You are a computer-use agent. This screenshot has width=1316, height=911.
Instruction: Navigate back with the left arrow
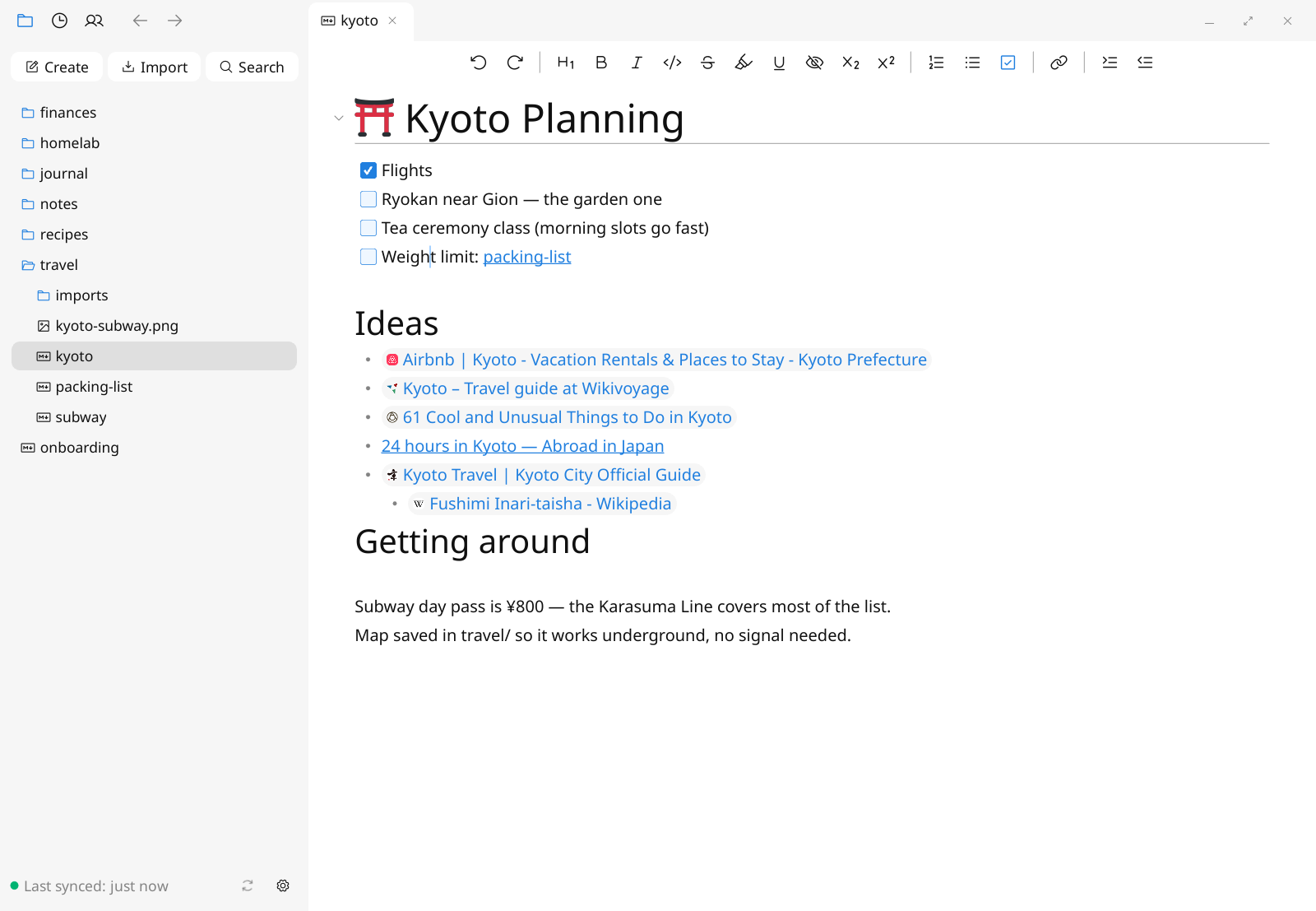[x=140, y=21]
